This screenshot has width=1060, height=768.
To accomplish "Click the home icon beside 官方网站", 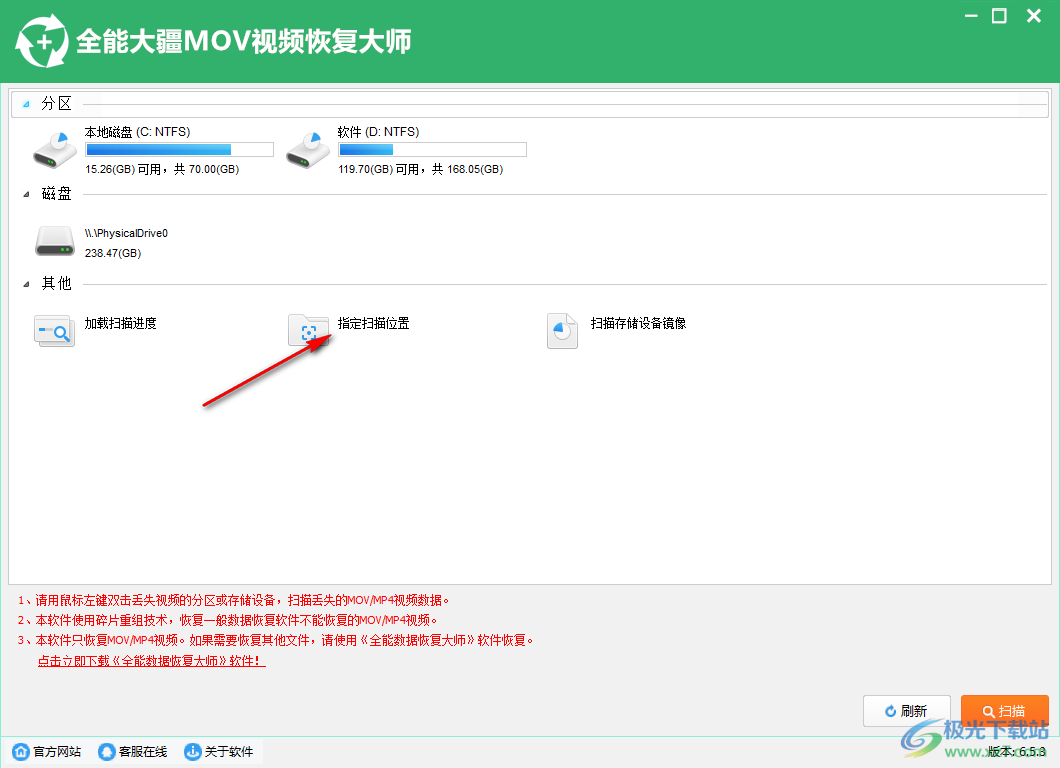I will pyautogui.click(x=21, y=751).
